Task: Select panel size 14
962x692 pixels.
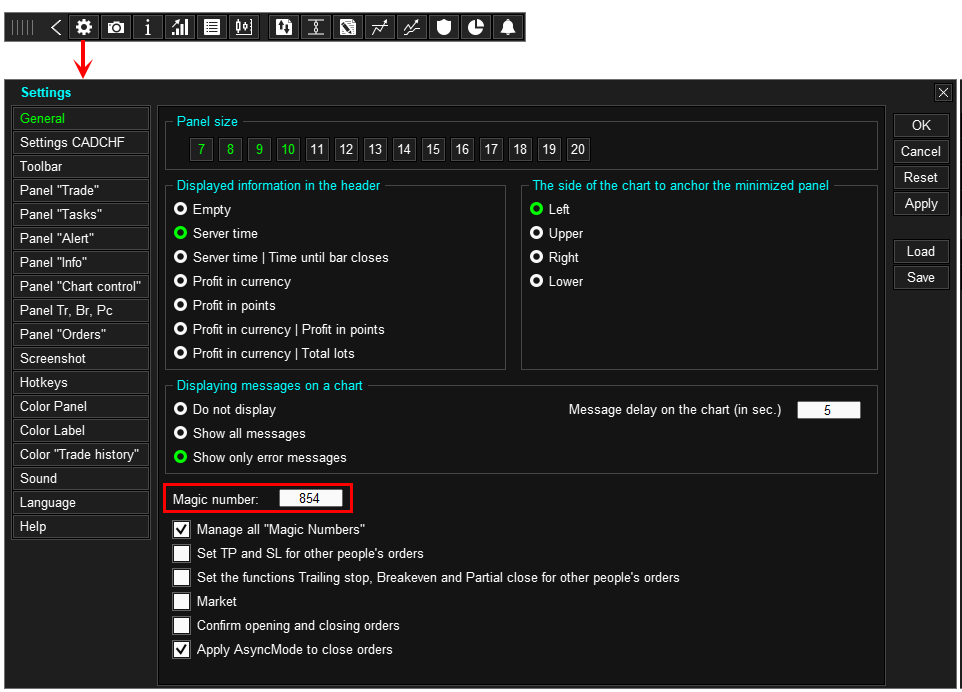Action: (404, 149)
